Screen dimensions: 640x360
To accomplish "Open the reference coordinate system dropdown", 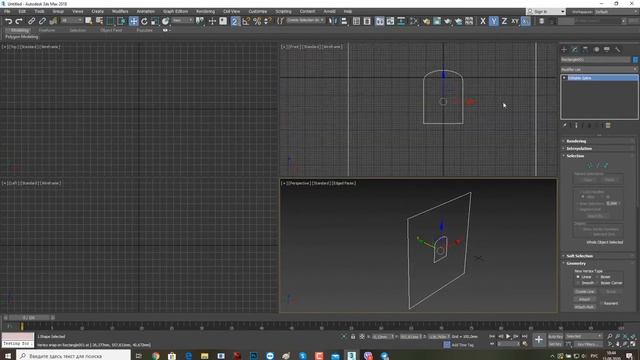I will (x=182, y=20).
